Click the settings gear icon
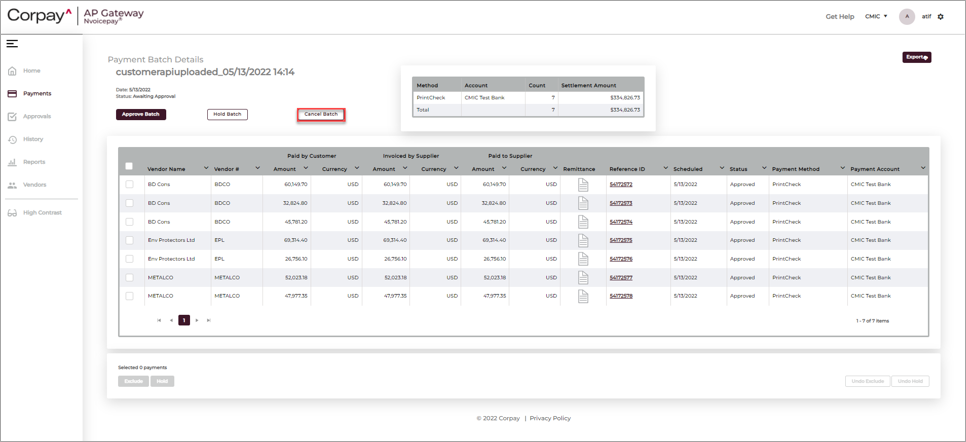 pyautogui.click(x=941, y=17)
